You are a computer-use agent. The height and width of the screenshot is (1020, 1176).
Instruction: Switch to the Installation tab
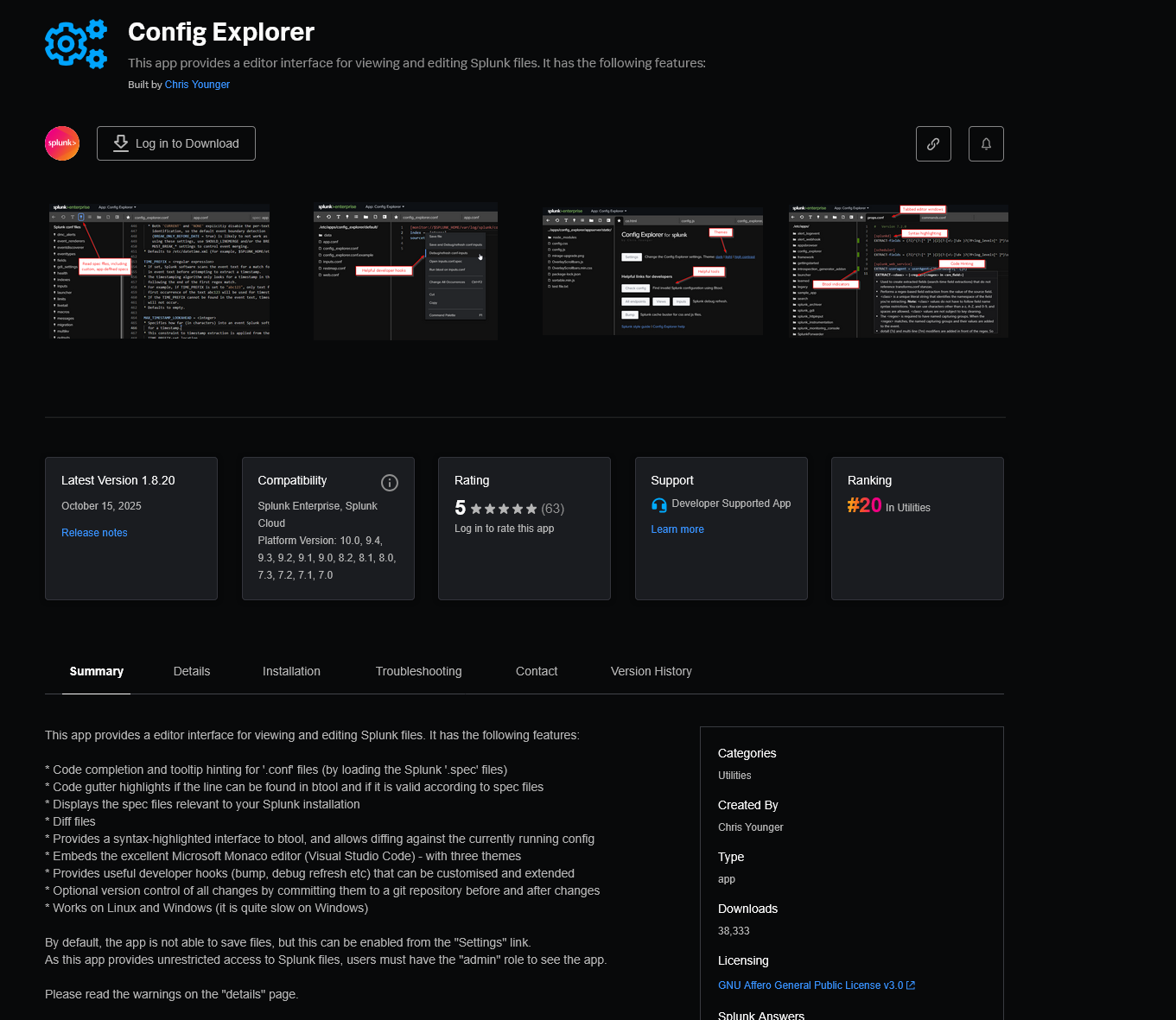coord(291,671)
